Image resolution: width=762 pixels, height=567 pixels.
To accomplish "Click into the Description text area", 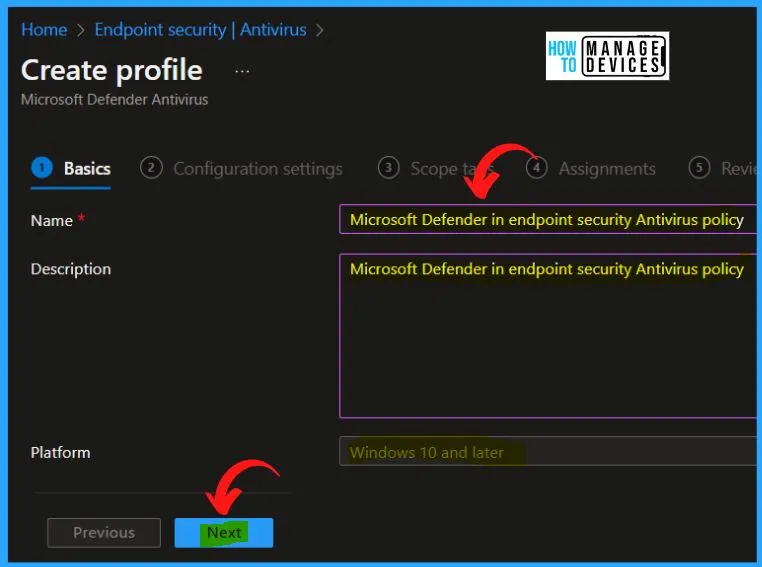I will point(548,336).
